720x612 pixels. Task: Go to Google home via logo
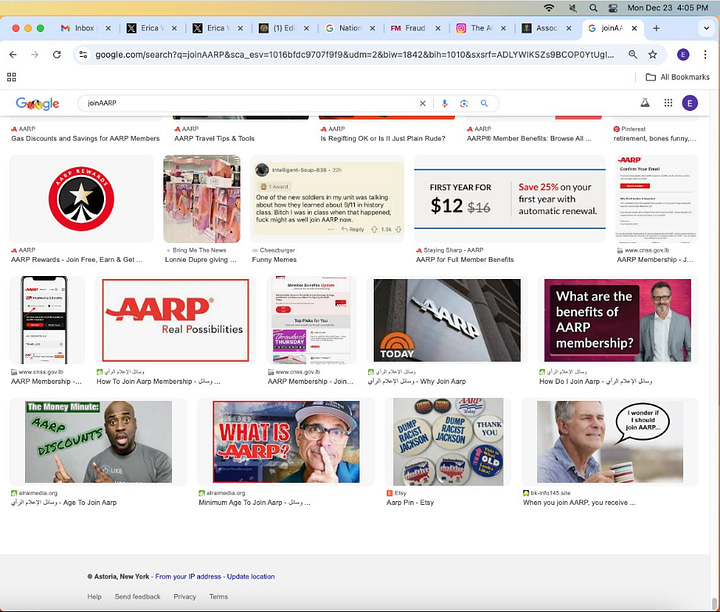[37, 103]
